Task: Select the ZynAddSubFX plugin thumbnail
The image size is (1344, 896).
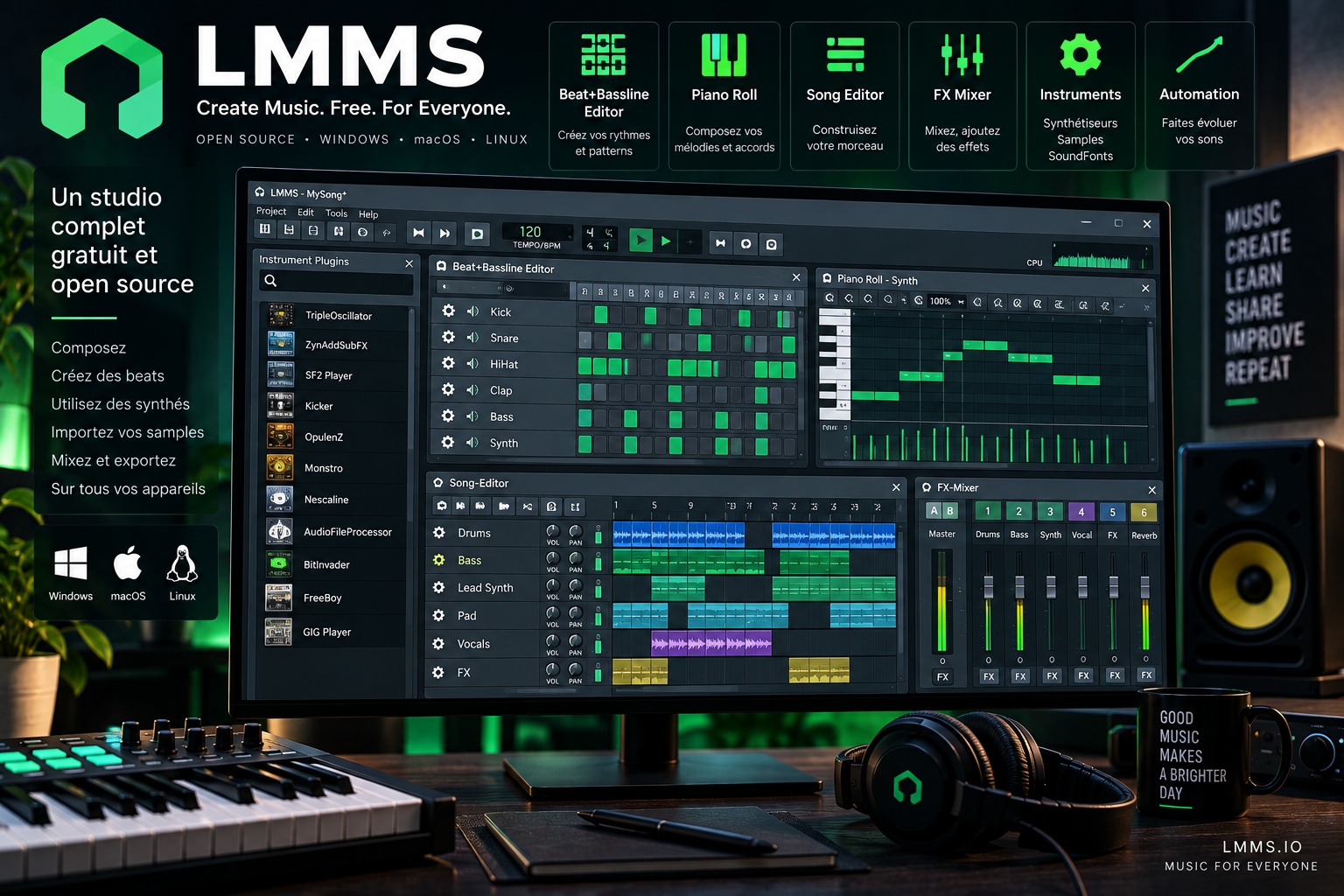Action: tap(280, 344)
